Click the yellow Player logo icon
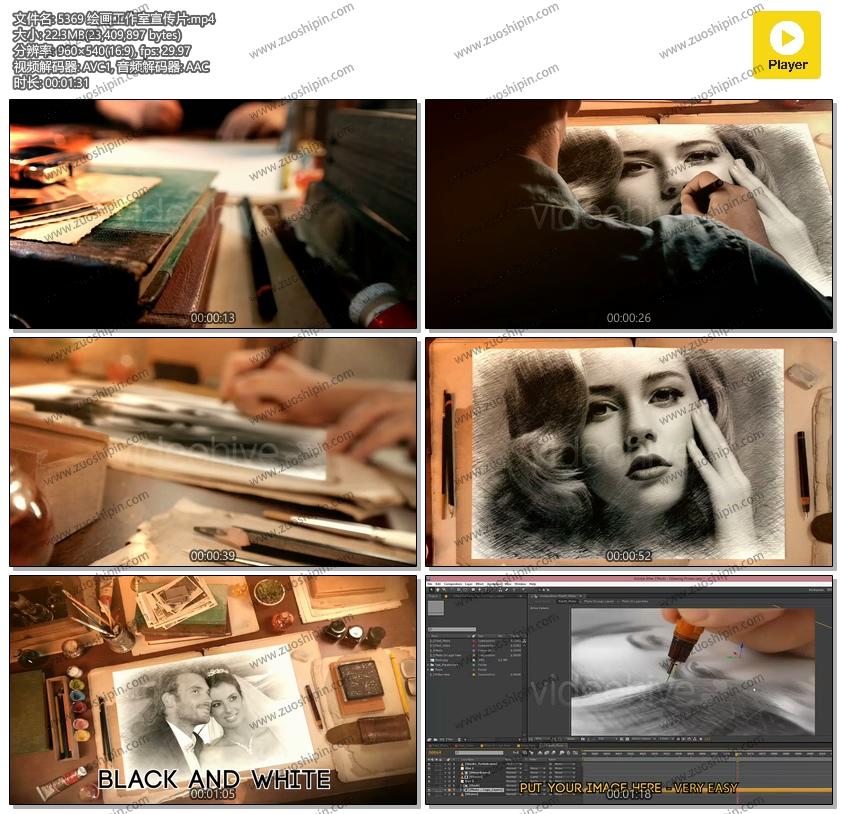Viewport: 842px width, 814px height. click(x=787, y=44)
